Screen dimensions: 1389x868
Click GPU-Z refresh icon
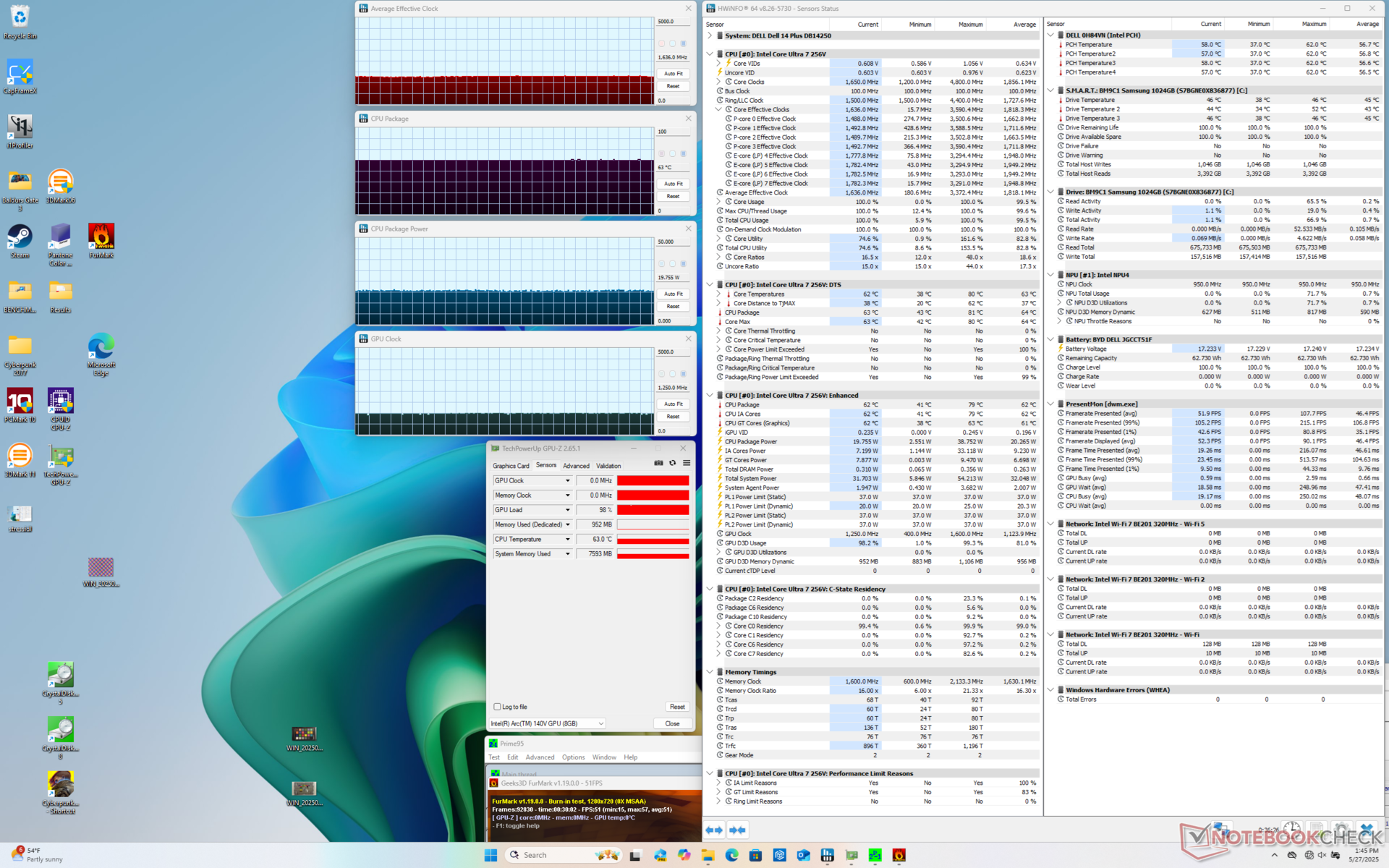tap(673, 463)
